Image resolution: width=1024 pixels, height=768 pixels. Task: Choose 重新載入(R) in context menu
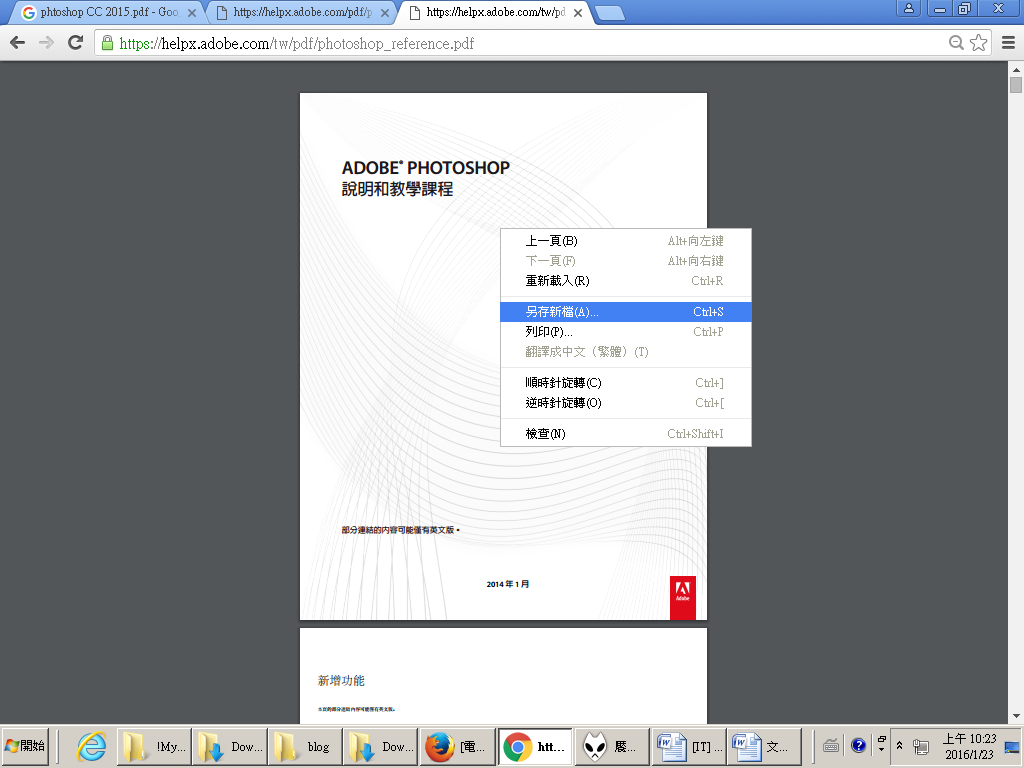(x=626, y=281)
